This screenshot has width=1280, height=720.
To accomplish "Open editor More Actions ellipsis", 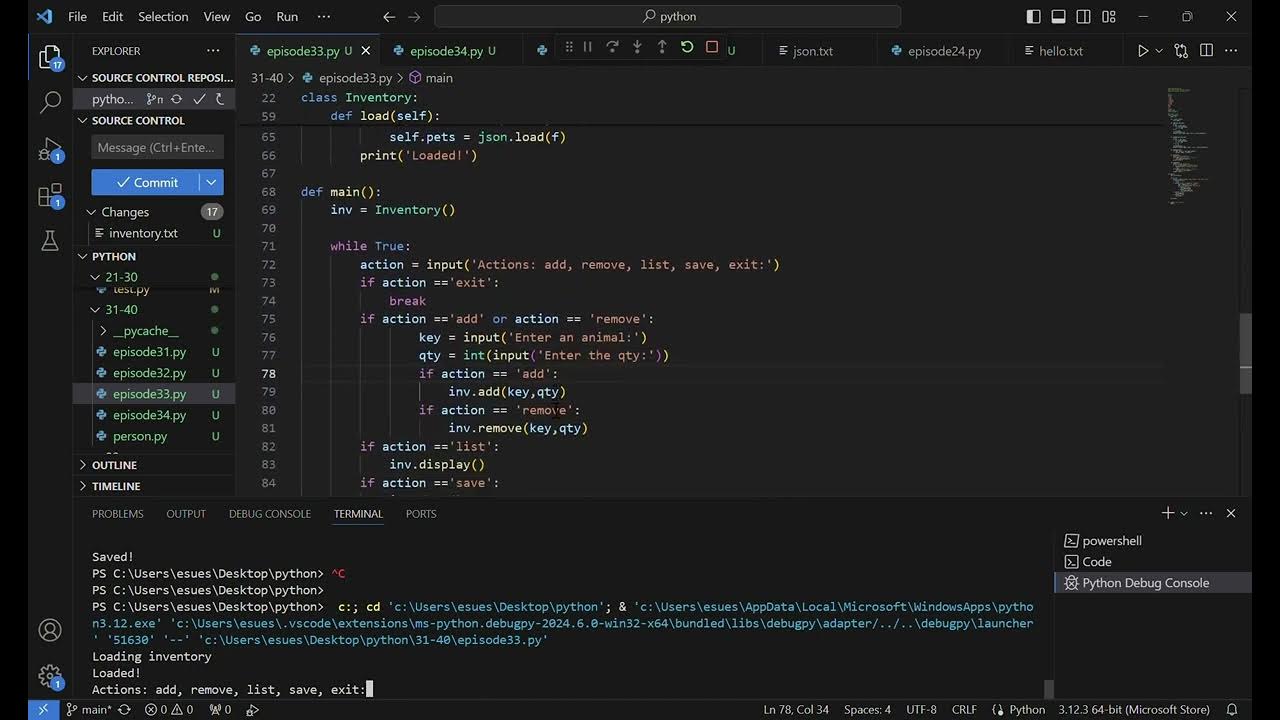I will pyautogui.click(x=1232, y=51).
